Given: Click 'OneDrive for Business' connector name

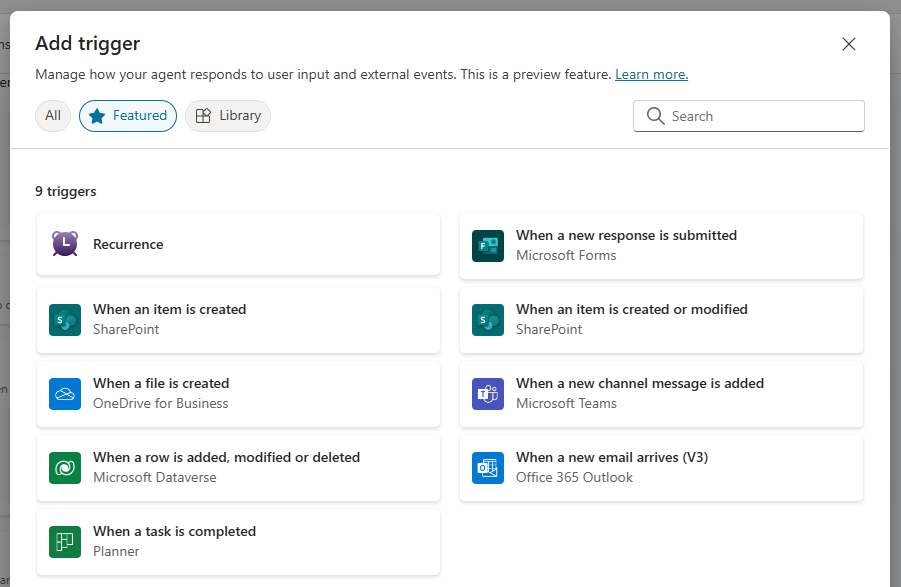Looking at the screenshot, I should [x=160, y=404].
